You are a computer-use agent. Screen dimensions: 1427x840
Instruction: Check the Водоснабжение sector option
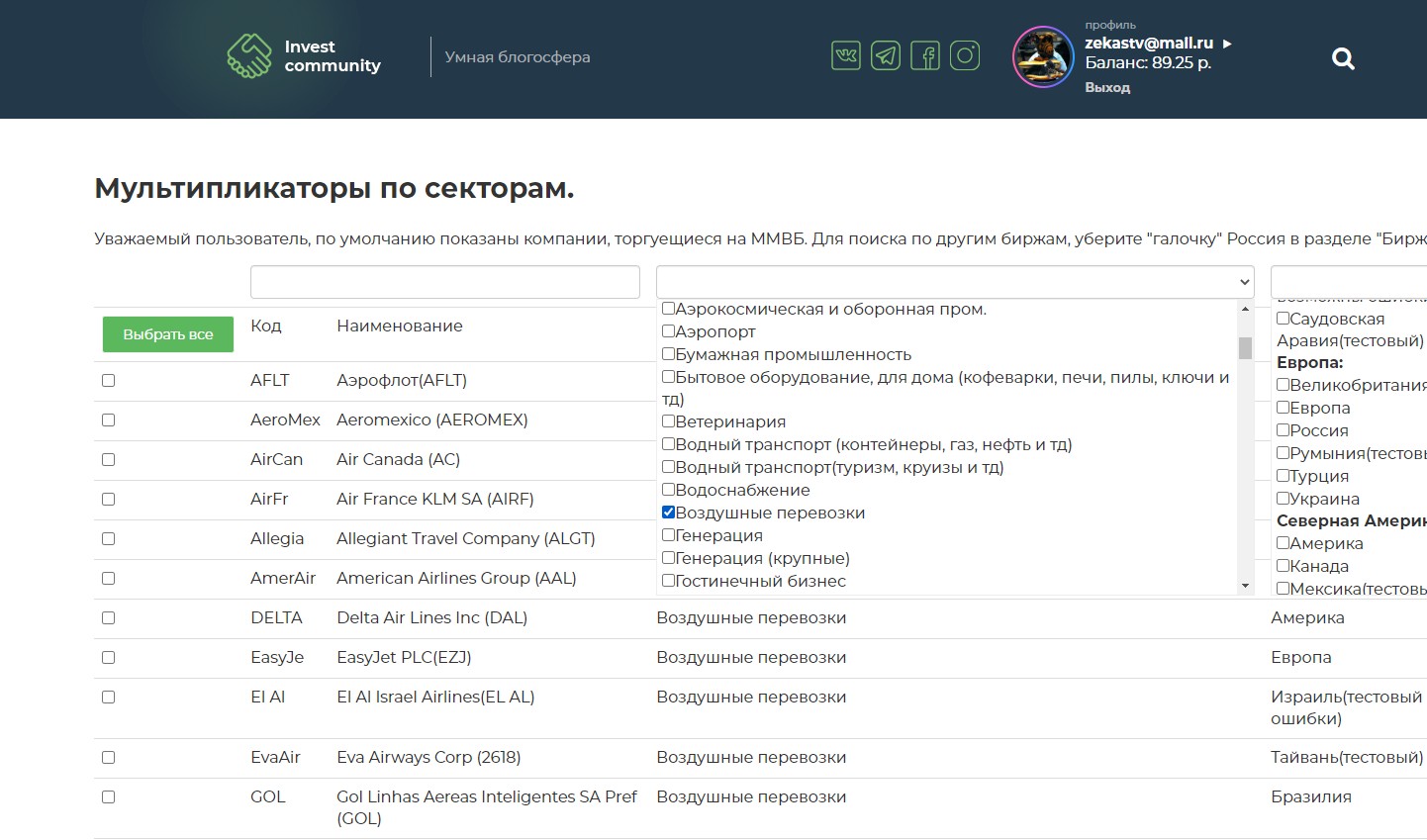(668, 490)
